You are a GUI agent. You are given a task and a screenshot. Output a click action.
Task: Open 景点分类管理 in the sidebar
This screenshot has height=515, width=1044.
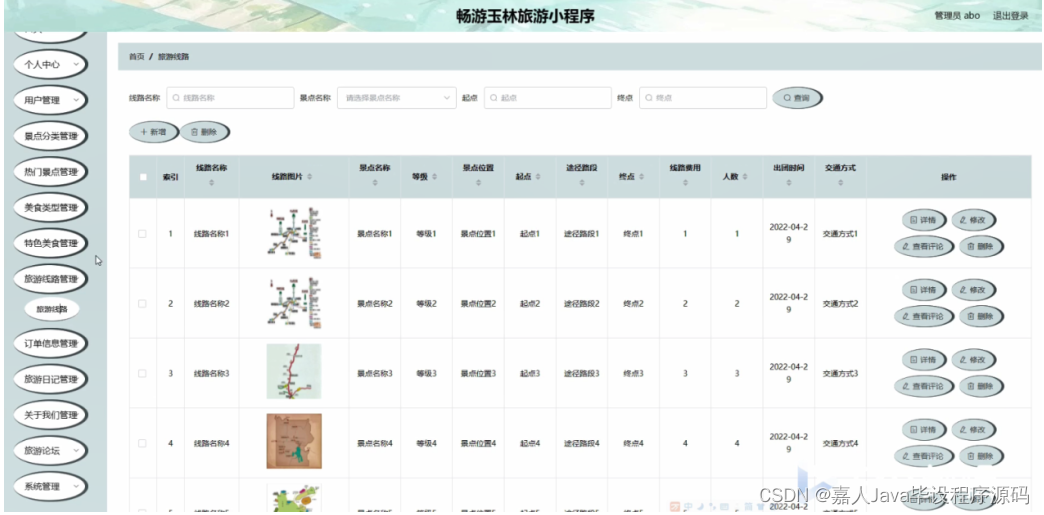(51, 137)
